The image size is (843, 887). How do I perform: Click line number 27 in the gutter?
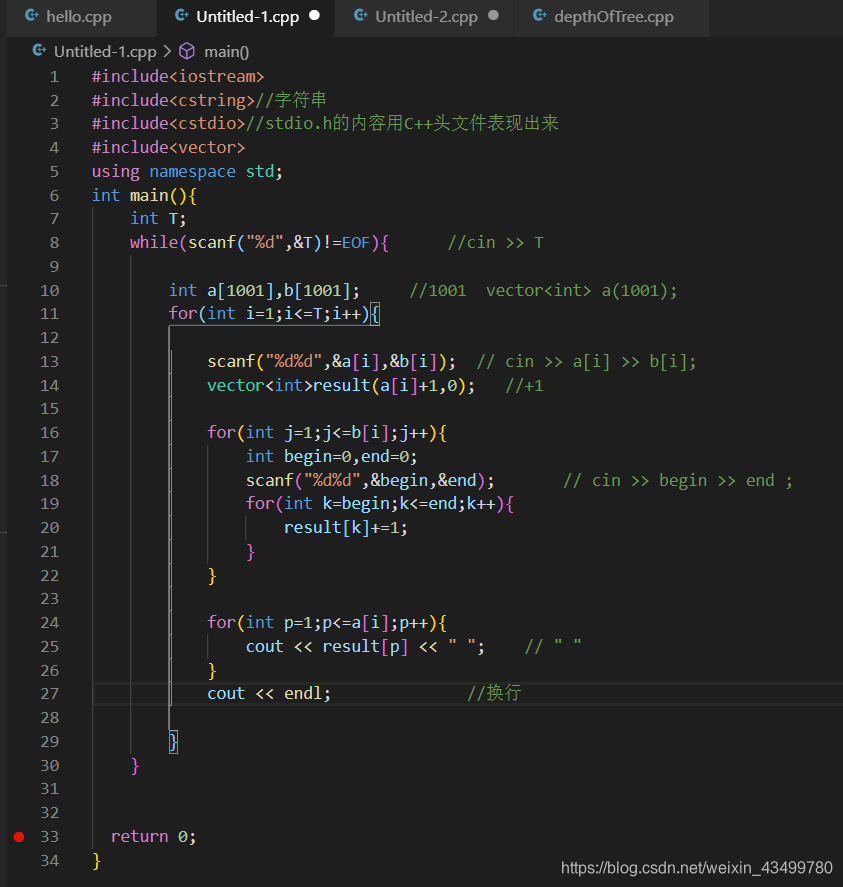49,694
